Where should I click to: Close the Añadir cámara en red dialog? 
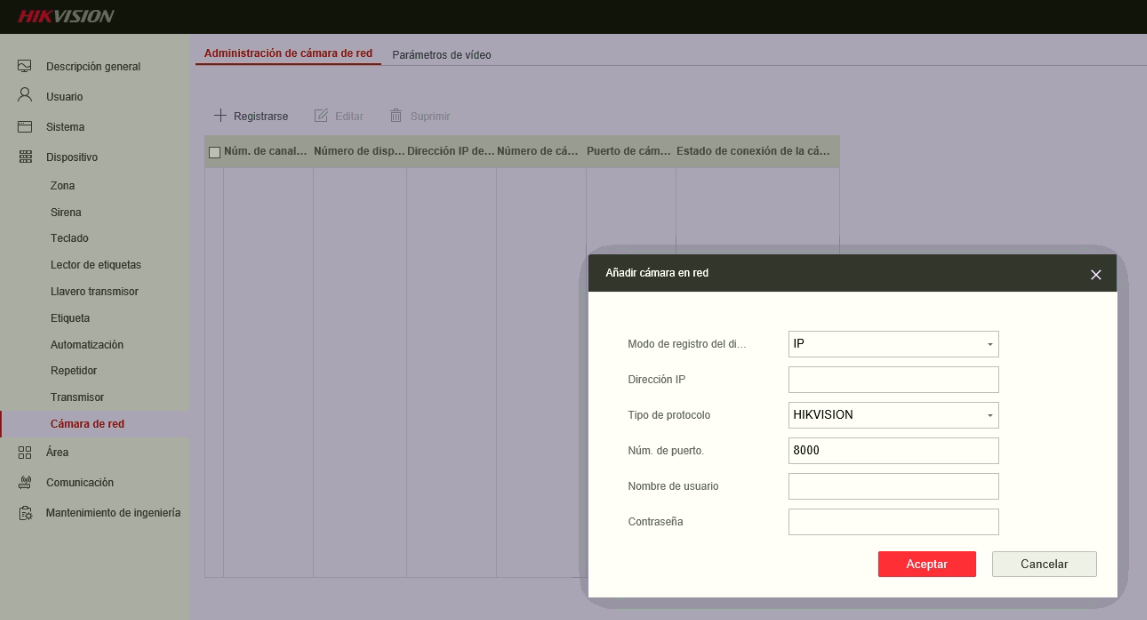[x=1096, y=275]
